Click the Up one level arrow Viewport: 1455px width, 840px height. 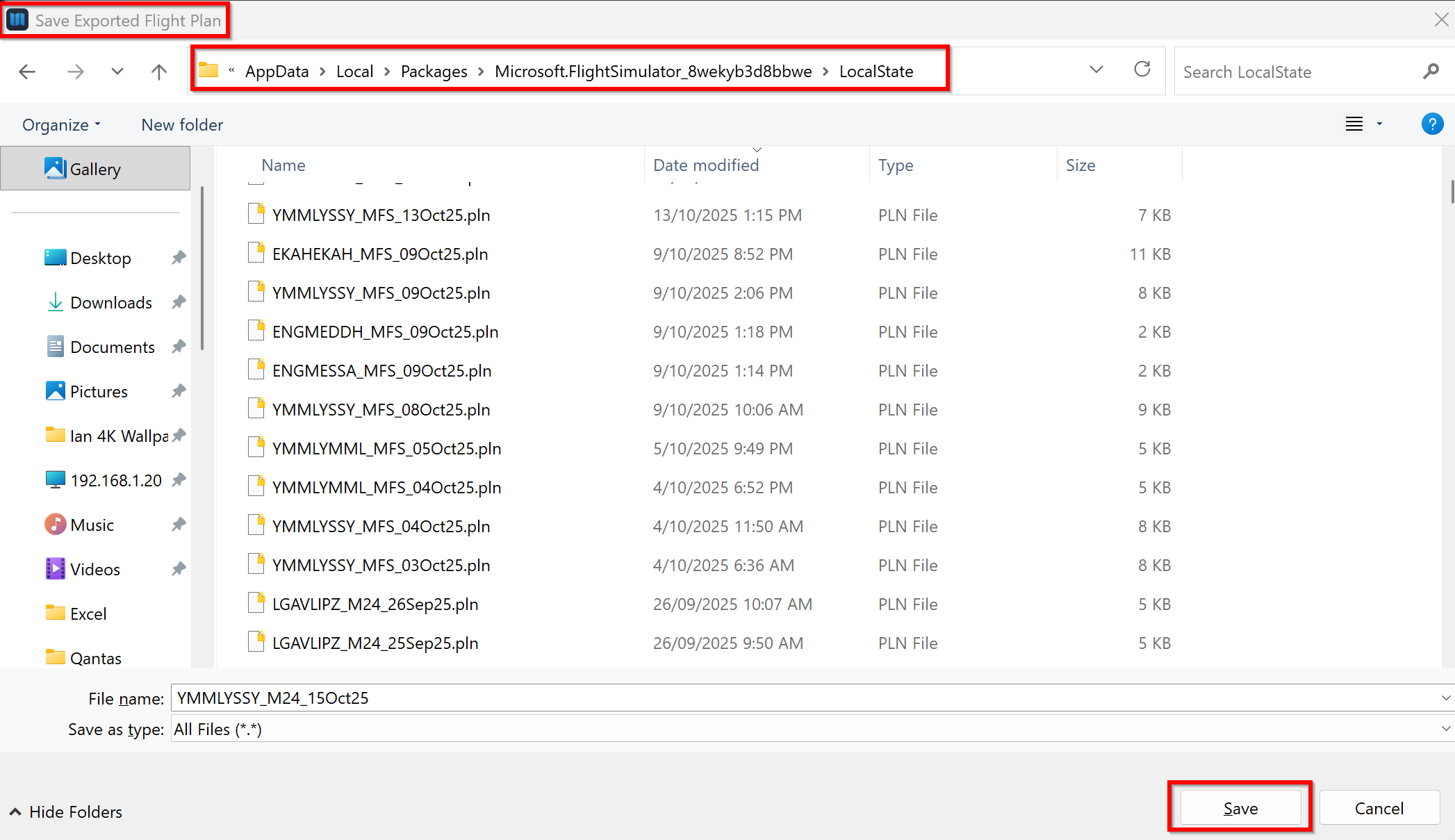159,72
